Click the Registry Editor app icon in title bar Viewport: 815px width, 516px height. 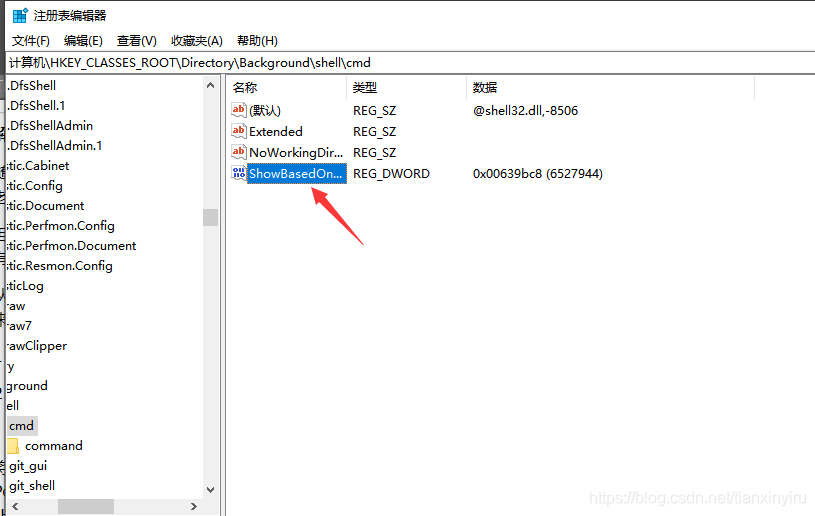pyautogui.click(x=20, y=15)
